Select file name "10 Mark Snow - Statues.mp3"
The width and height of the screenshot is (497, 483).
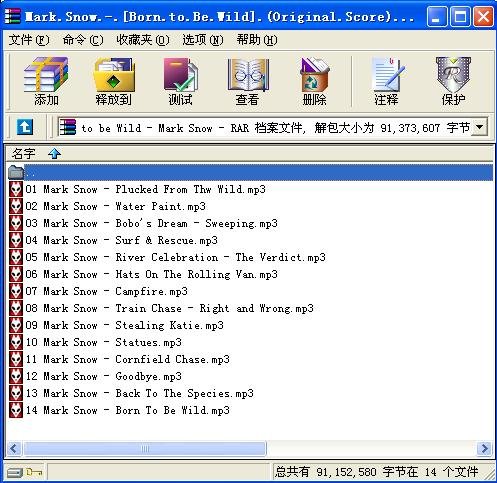point(104,342)
